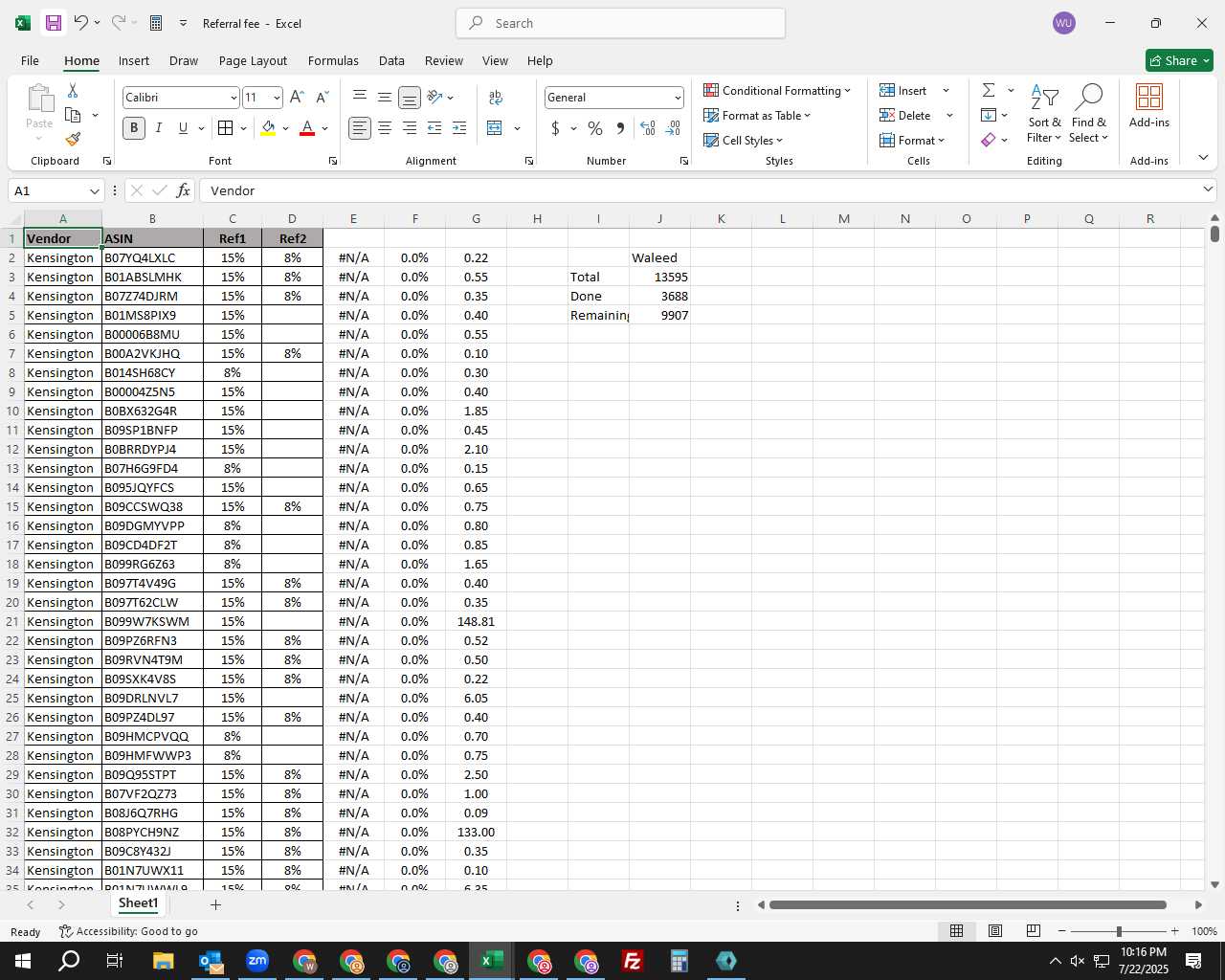Toggle Italic formatting
Viewport: 1225px width, 980px height.
pos(159,128)
